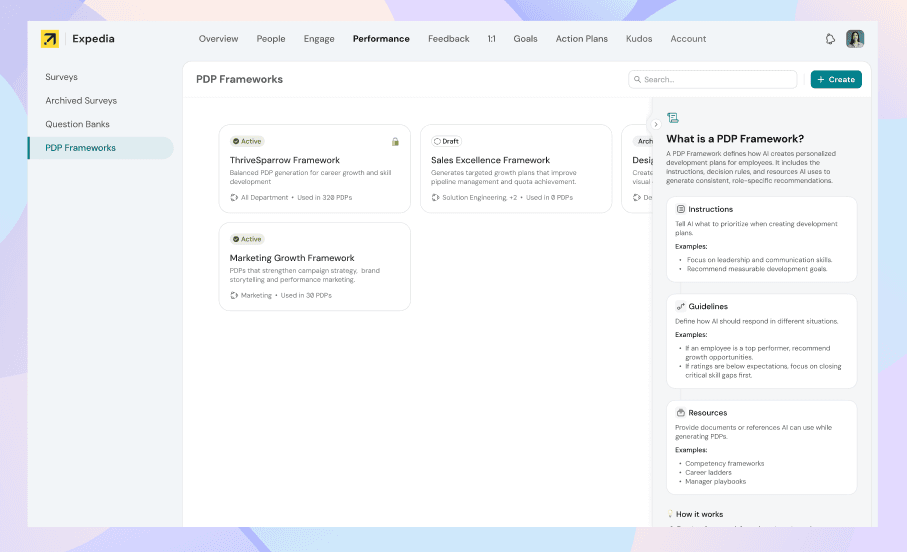This screenshot has height=552, width=907.
Task: Click the Guidelines section icon
Action: pyautogui.click(x=680, y=306)
